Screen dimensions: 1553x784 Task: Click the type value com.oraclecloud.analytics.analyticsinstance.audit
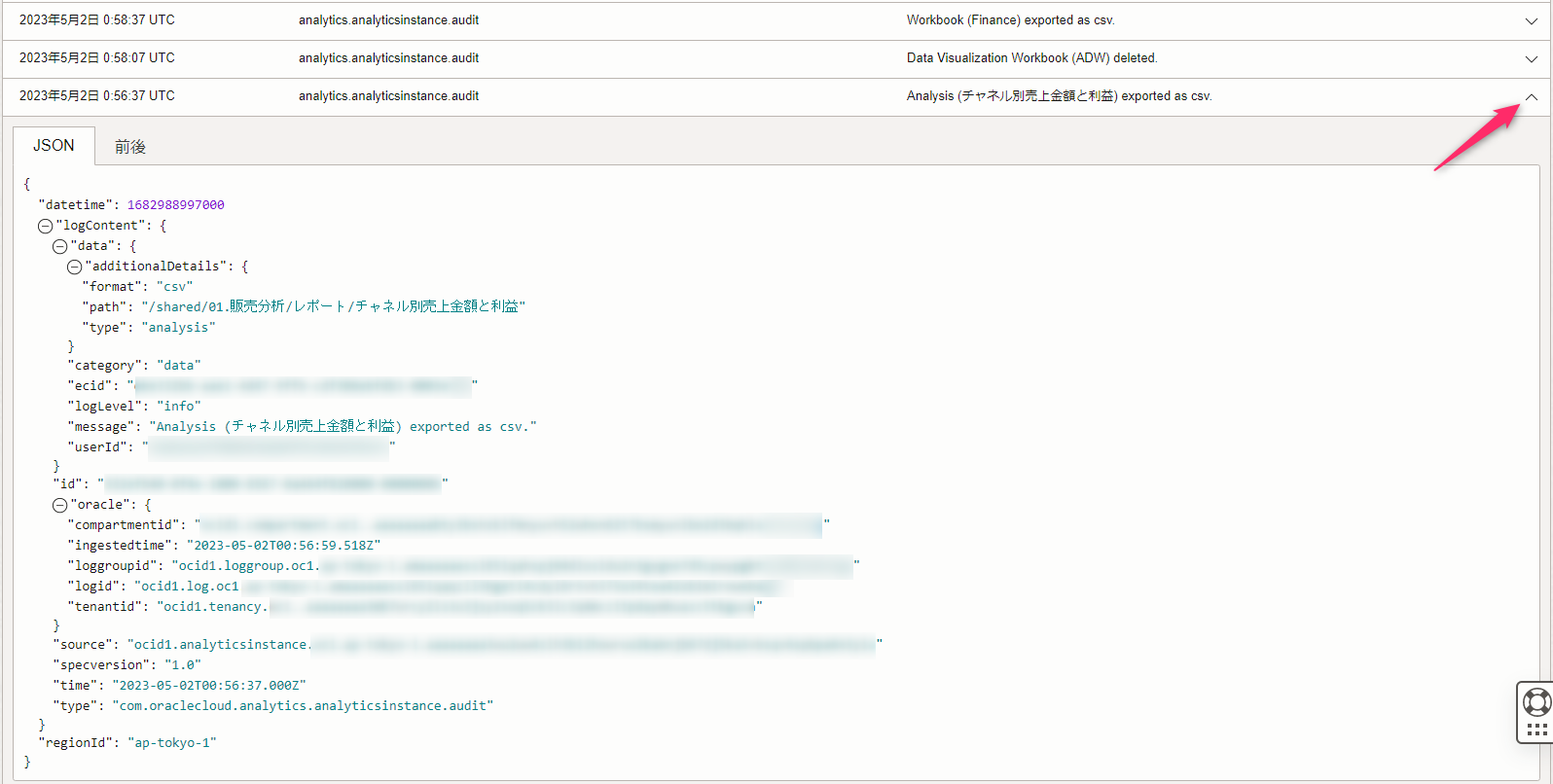[303, 706]
